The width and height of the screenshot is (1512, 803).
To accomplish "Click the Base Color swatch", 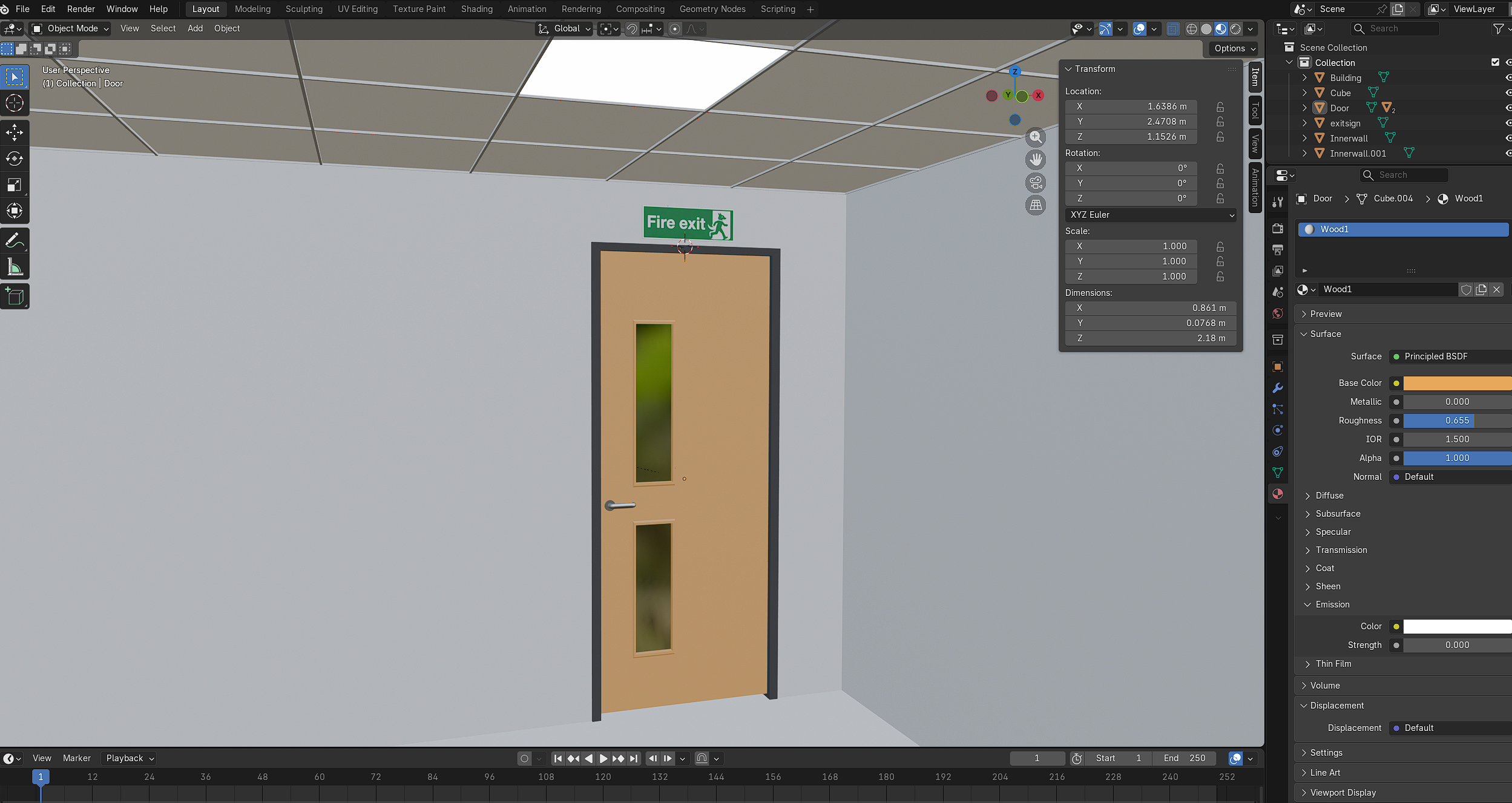I will tap(1456, 383).
